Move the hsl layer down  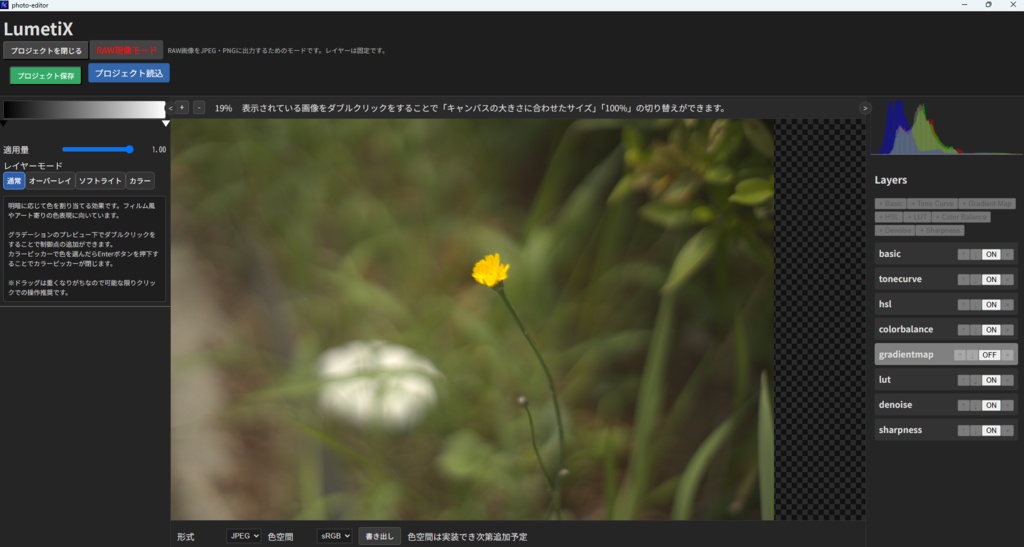(976, 305)
